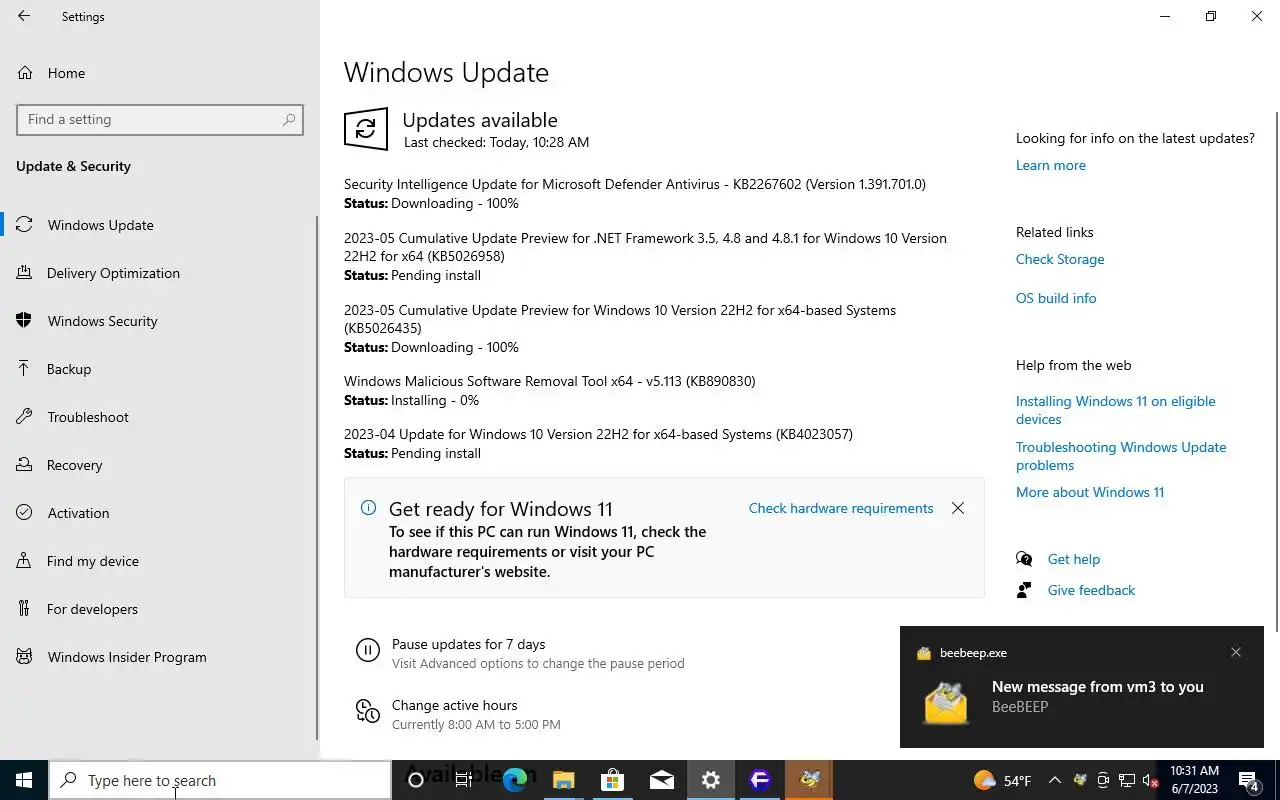Click the Change active hours clock icon
This screenshot has width=1280, height=800.
[368, 711]
